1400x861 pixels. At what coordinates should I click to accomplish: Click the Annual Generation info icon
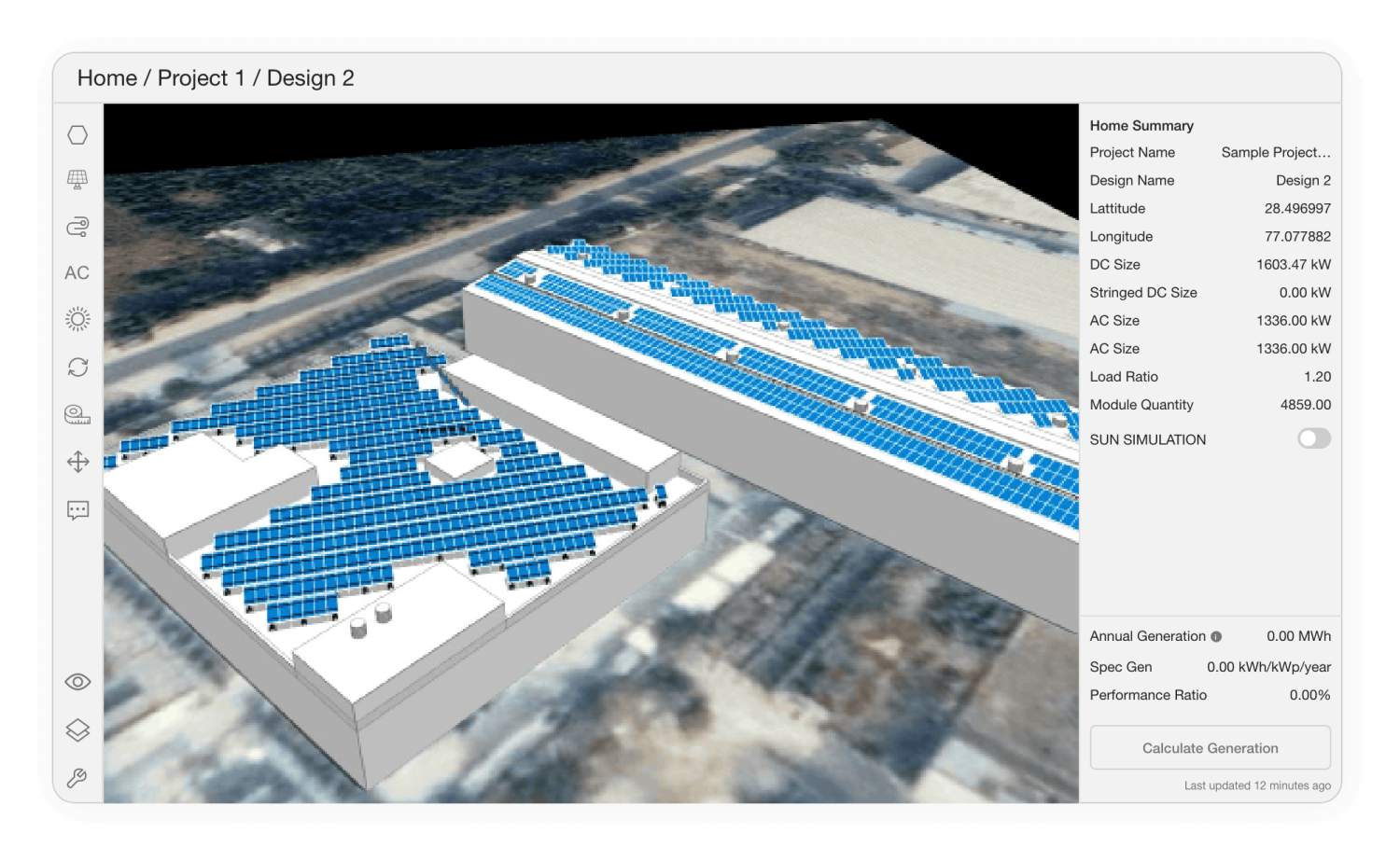point(1216,637)
